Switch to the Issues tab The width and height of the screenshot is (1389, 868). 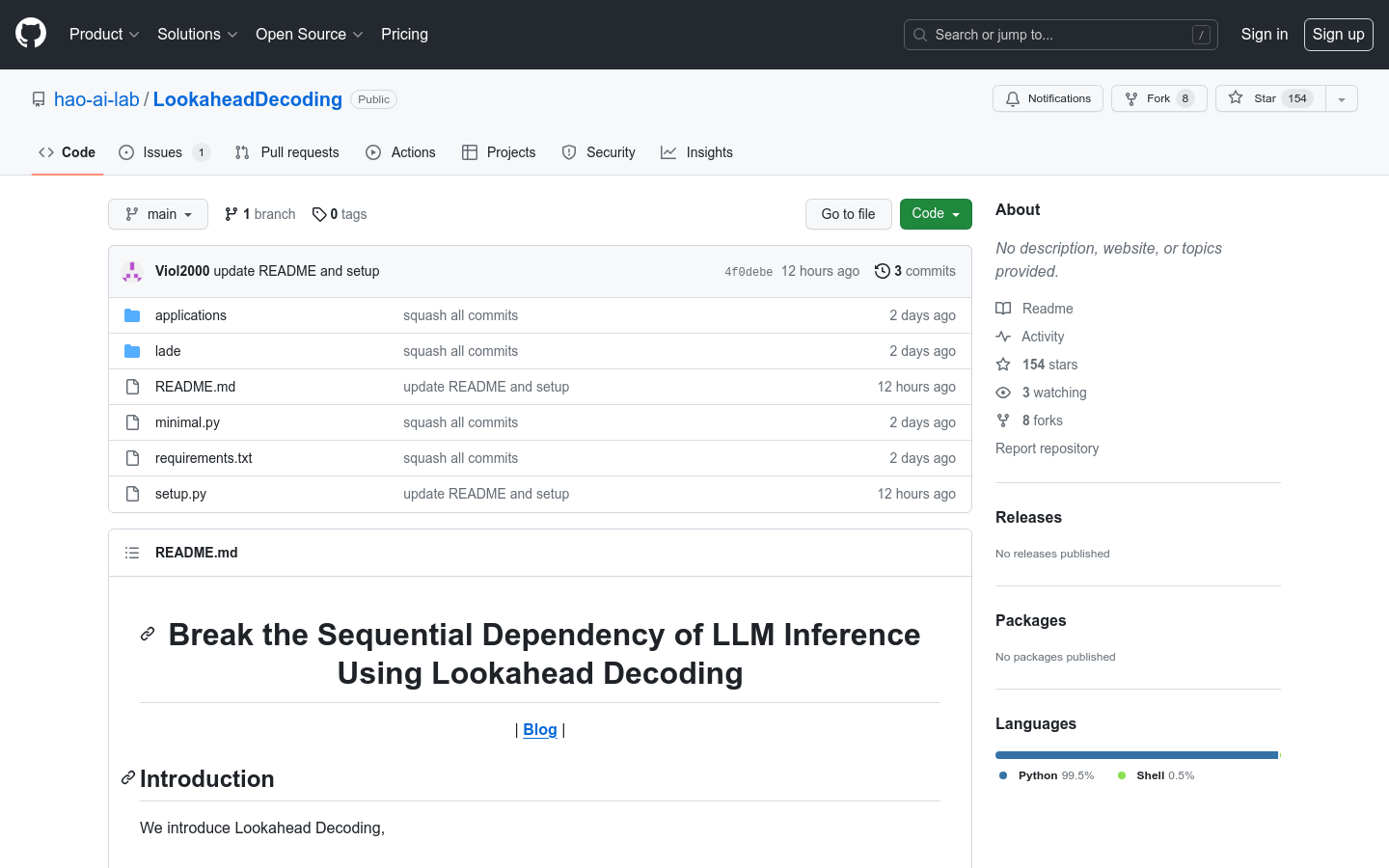click(164, 152)
